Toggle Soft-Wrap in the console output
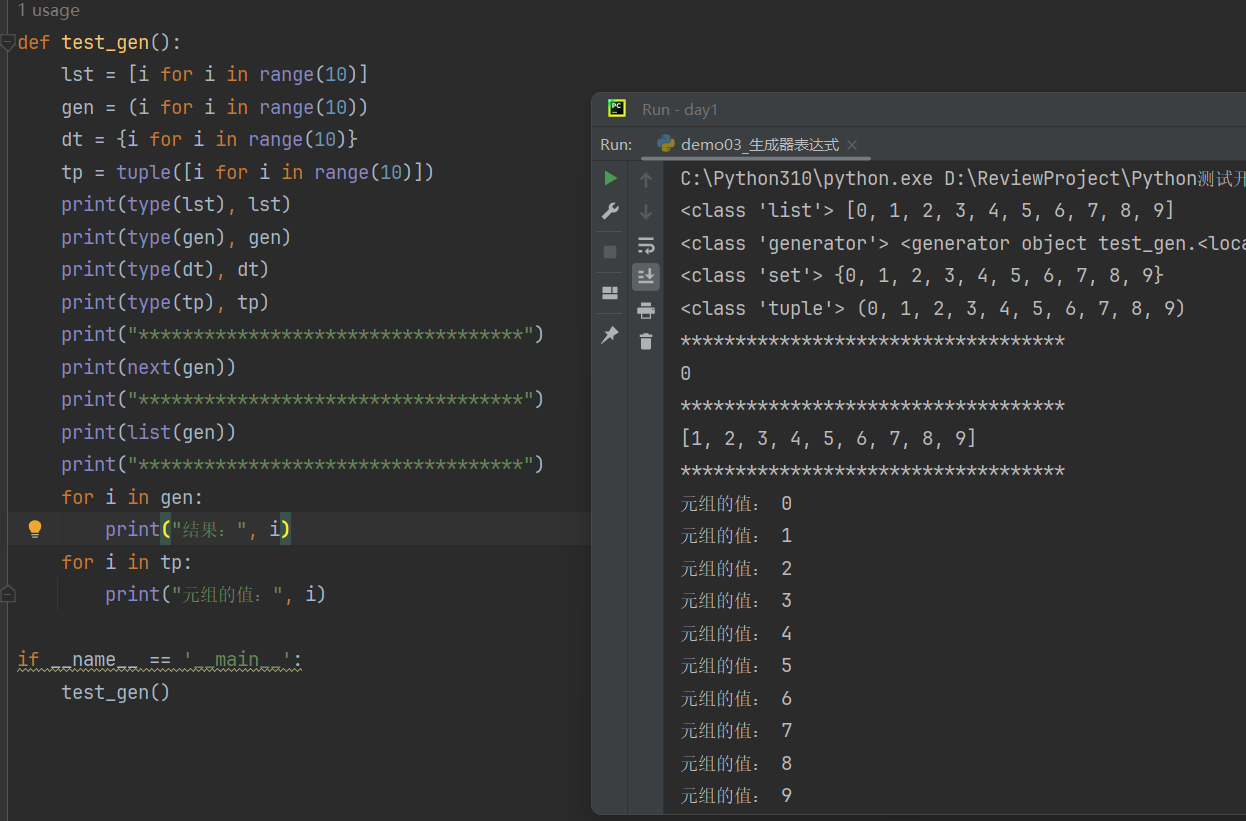This screenshot has width=1246, height=821. tap(646, 244)
